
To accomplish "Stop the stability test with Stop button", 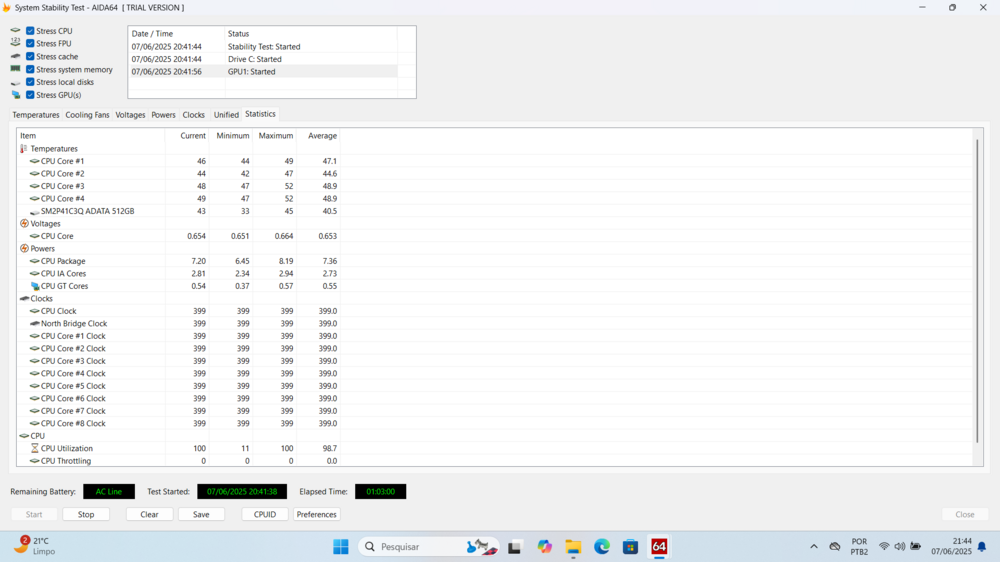I will pos(86,514).
